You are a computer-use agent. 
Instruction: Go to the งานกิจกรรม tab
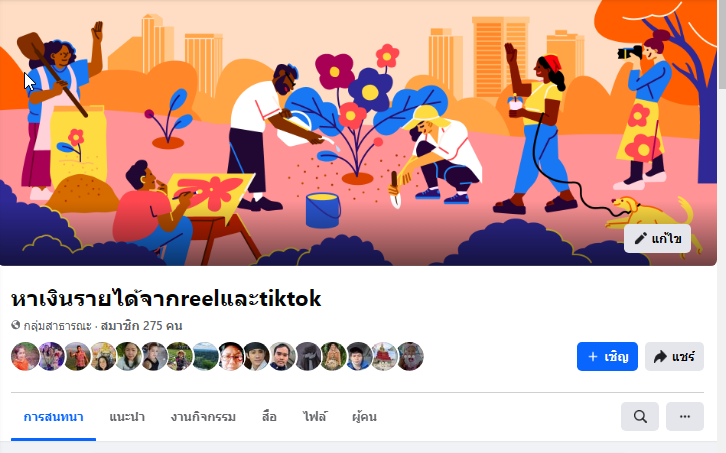tap(203, 417)
